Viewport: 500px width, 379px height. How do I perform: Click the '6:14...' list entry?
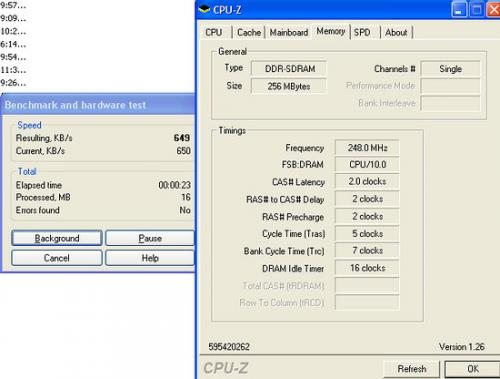point(13,44)
